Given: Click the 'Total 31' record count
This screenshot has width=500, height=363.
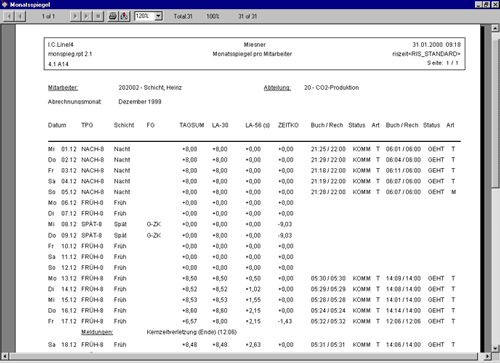Looking at the screenshot, I should click(183, 16).
